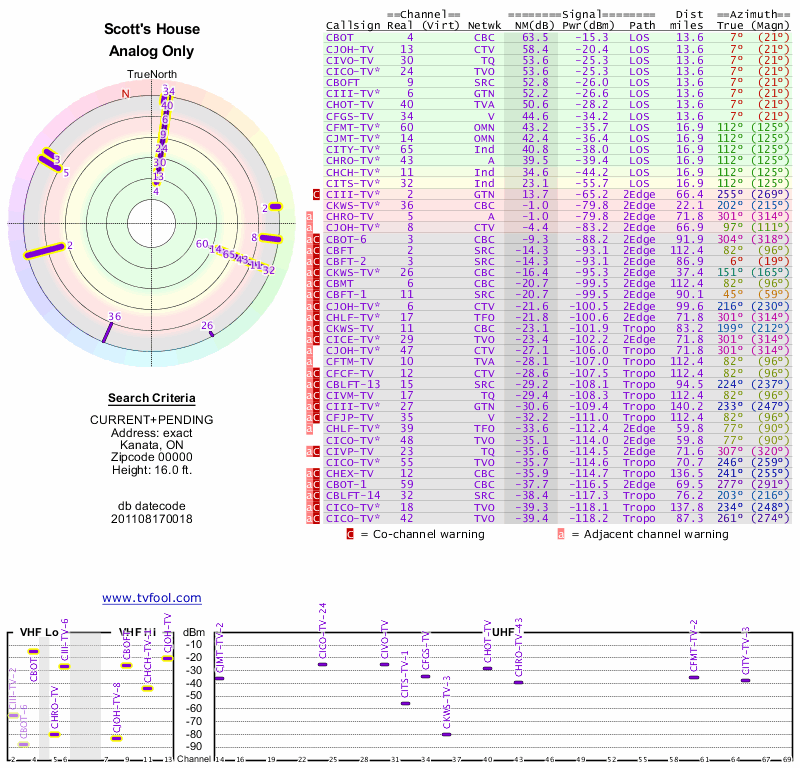
Task: Click the CITY-TV-3 label in spectrum chart
Action: tap(745, 651)
